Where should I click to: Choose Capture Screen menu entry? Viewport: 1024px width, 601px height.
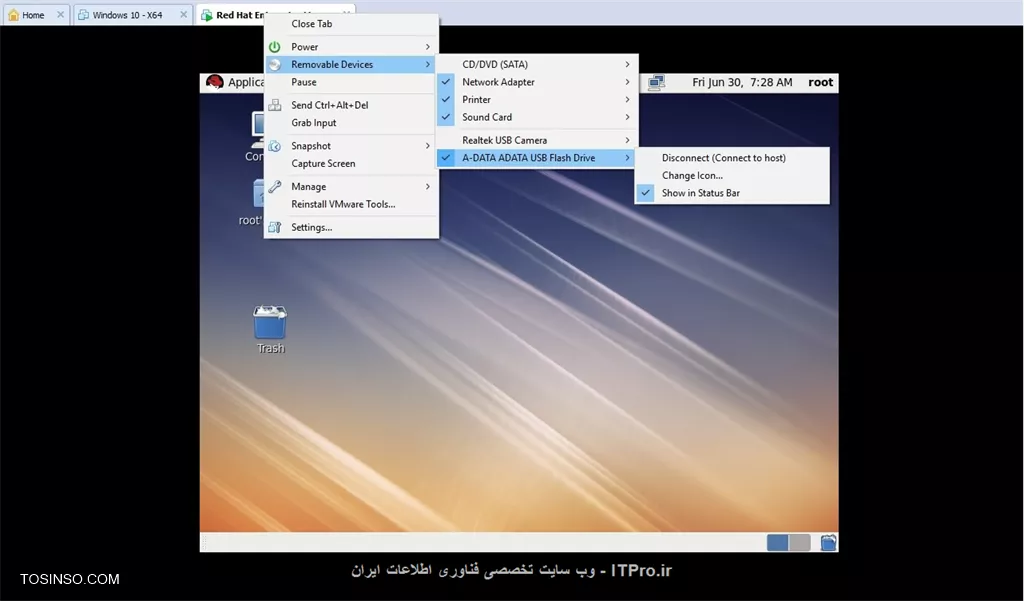point(351,164)
